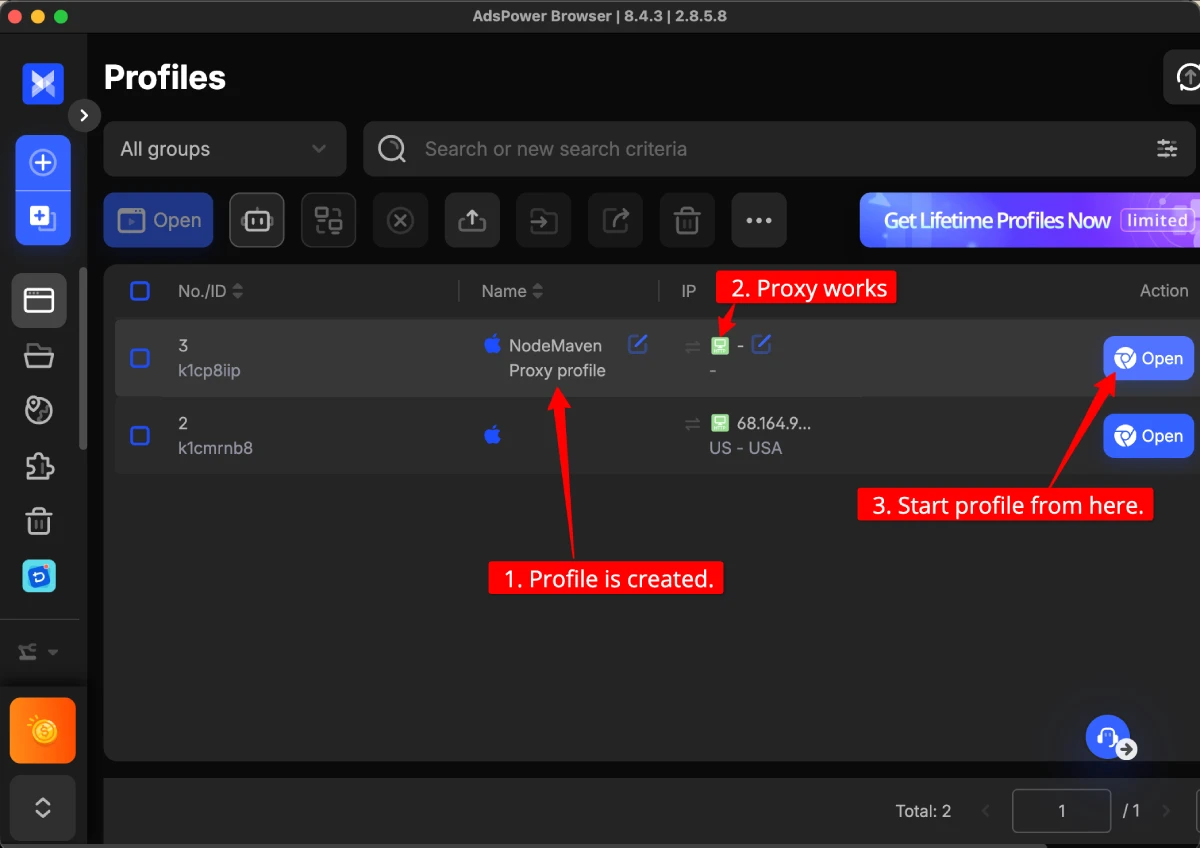1200x848 pixels.
Task: Click the window synchronizer toolbar icon
Action: click(329, 220)
